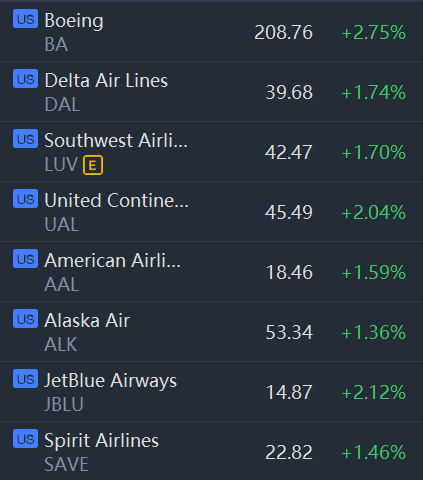
Task: Click the US badge beside American Airlines
Action: click(x=25, y=259)
